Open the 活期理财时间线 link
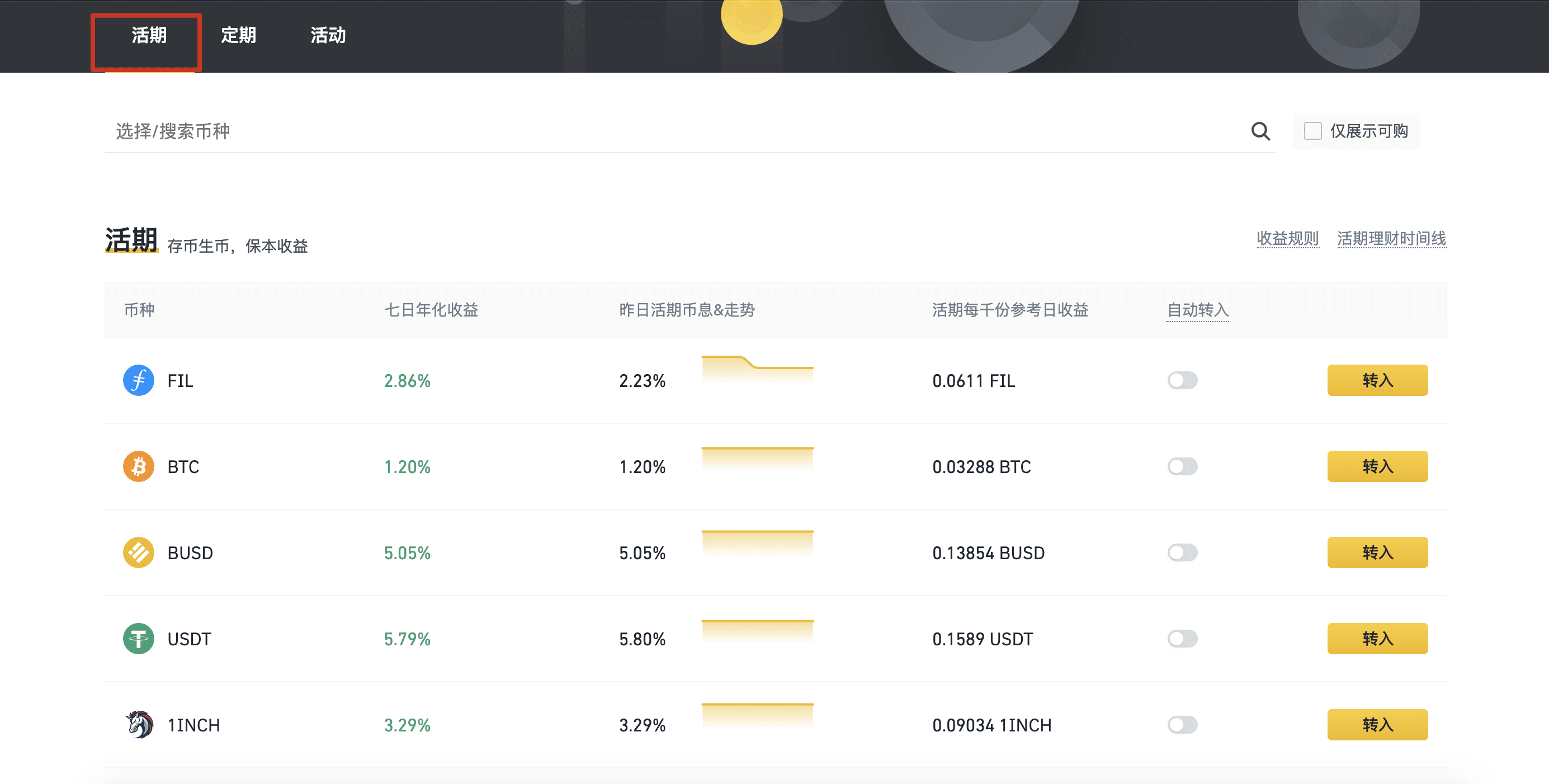 tap(1391, 239)
